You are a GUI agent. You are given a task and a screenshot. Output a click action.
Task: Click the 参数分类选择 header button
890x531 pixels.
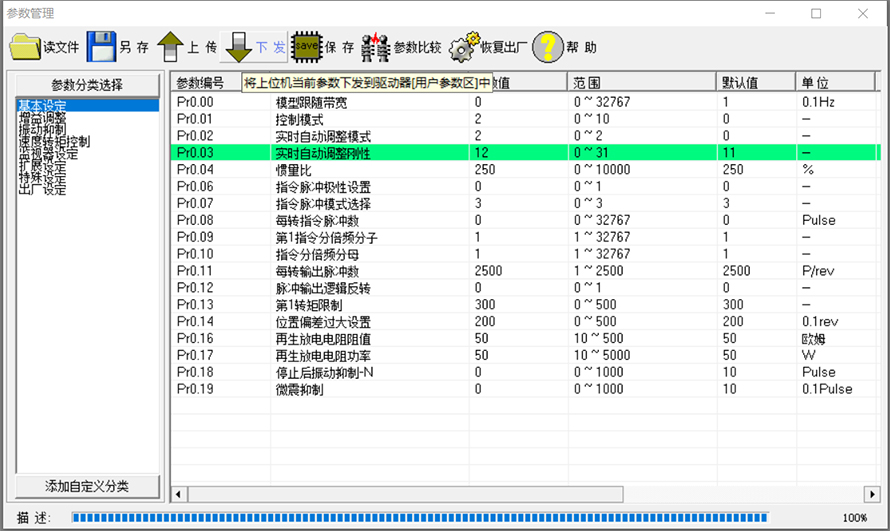88,84
